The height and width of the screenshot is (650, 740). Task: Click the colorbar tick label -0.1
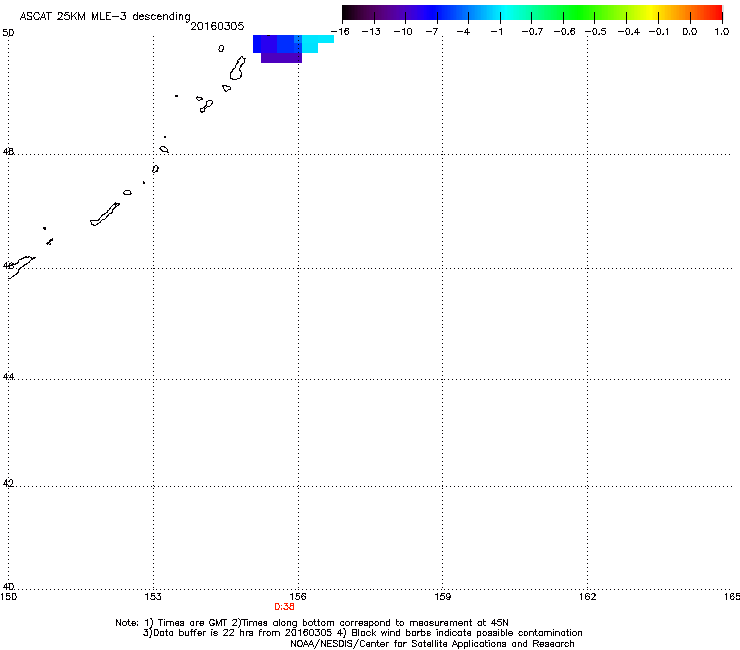pos(659,32)
